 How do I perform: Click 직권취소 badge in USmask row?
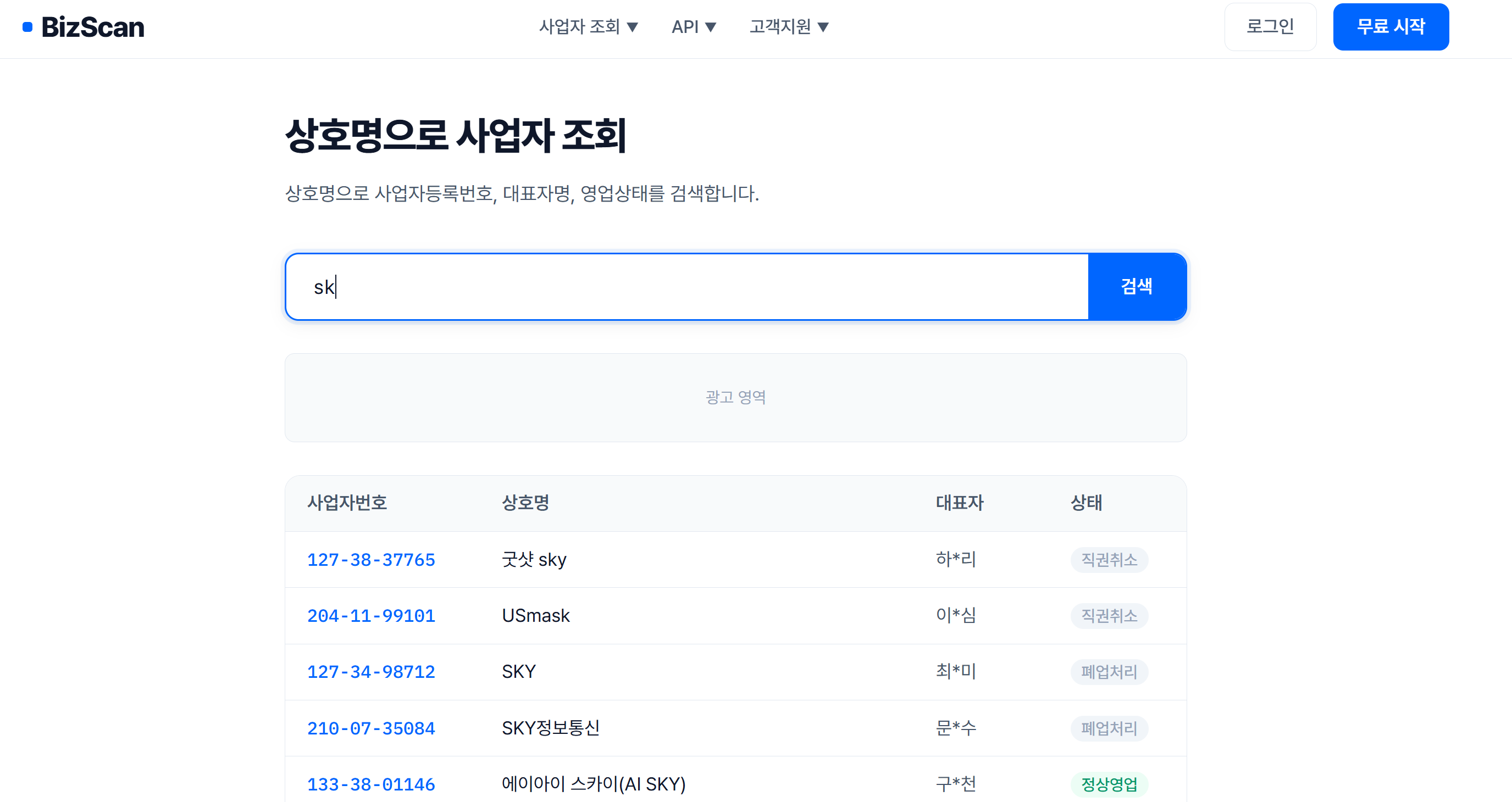coord(1109,615)
